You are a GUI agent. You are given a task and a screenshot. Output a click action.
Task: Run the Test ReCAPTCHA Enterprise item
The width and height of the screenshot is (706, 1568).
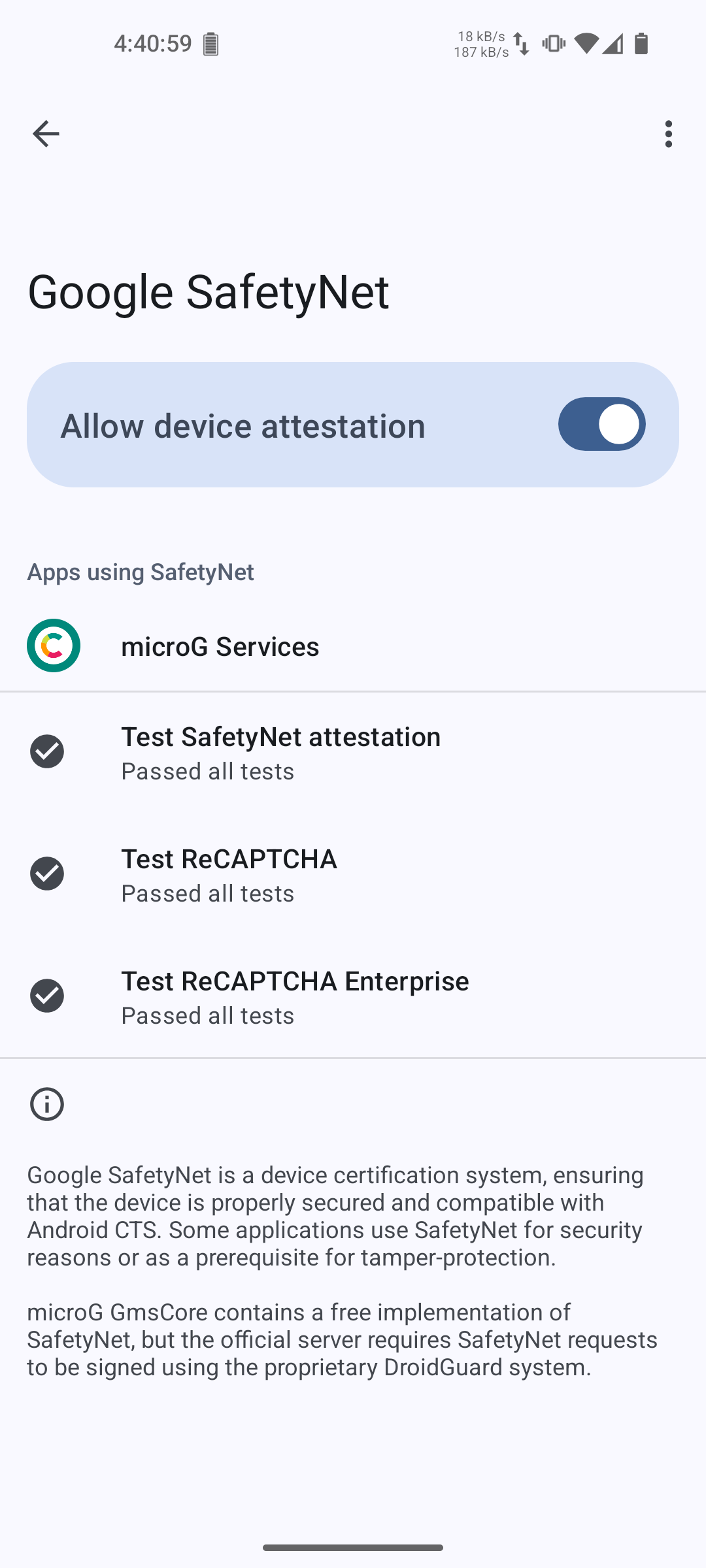294,996
